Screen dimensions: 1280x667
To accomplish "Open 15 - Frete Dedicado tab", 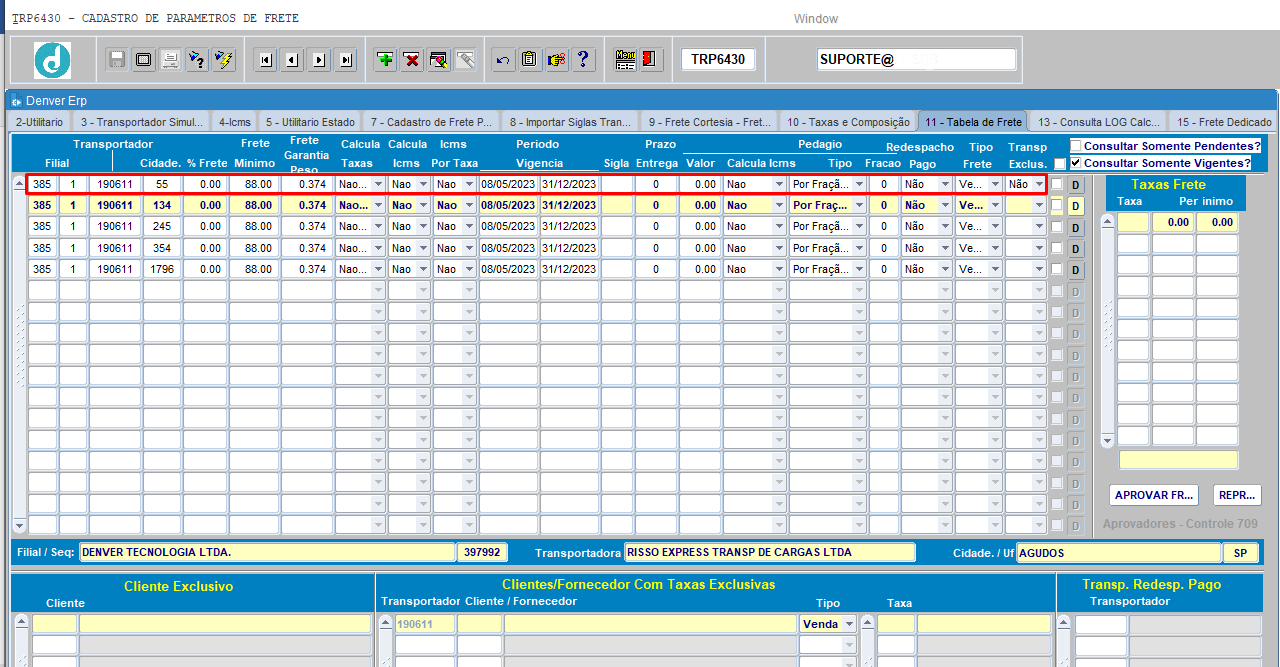I will click(1223, 122).
